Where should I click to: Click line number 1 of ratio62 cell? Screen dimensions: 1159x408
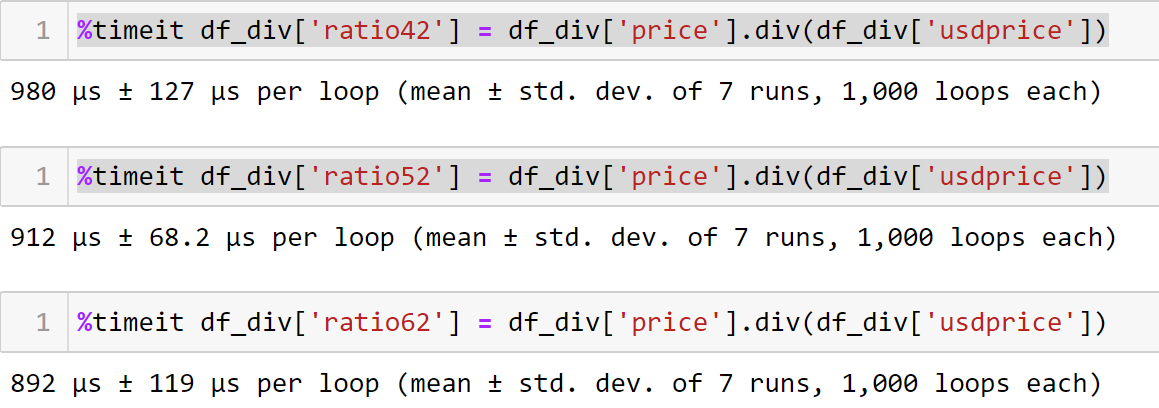point(42,323)
